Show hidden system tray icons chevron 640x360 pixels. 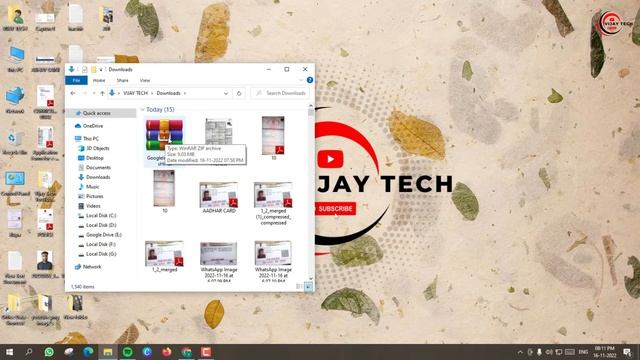click(x=520, y=352)
